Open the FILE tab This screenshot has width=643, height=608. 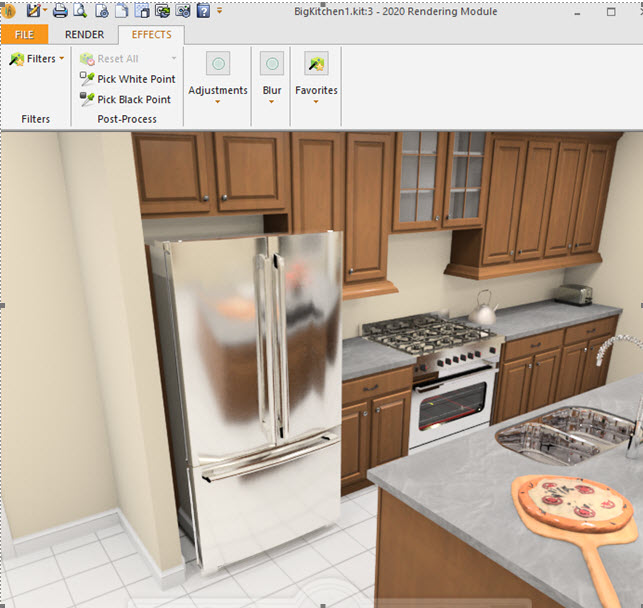[x=24, y=34]
